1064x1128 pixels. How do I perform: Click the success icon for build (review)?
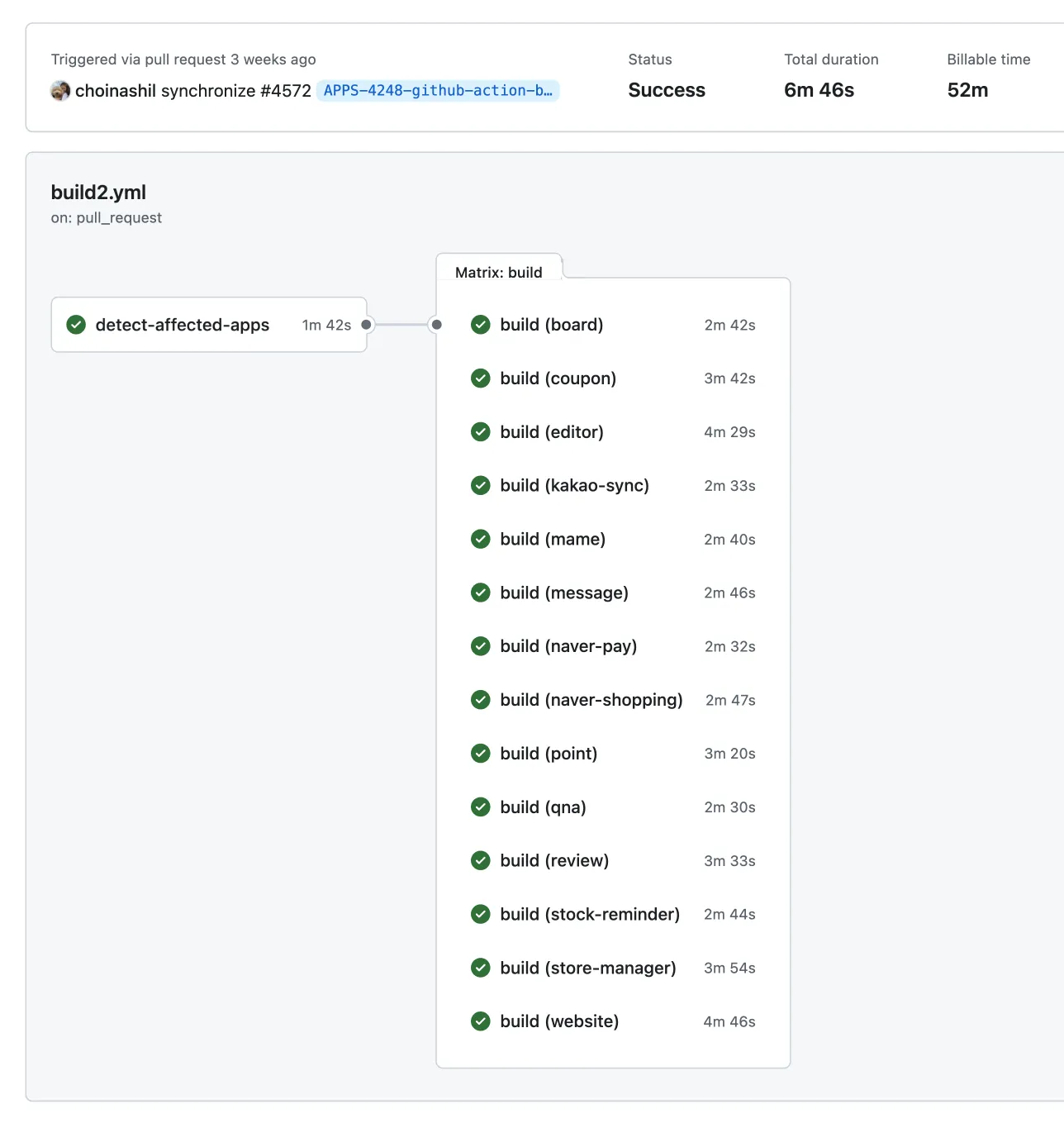[x=480, y=861]
